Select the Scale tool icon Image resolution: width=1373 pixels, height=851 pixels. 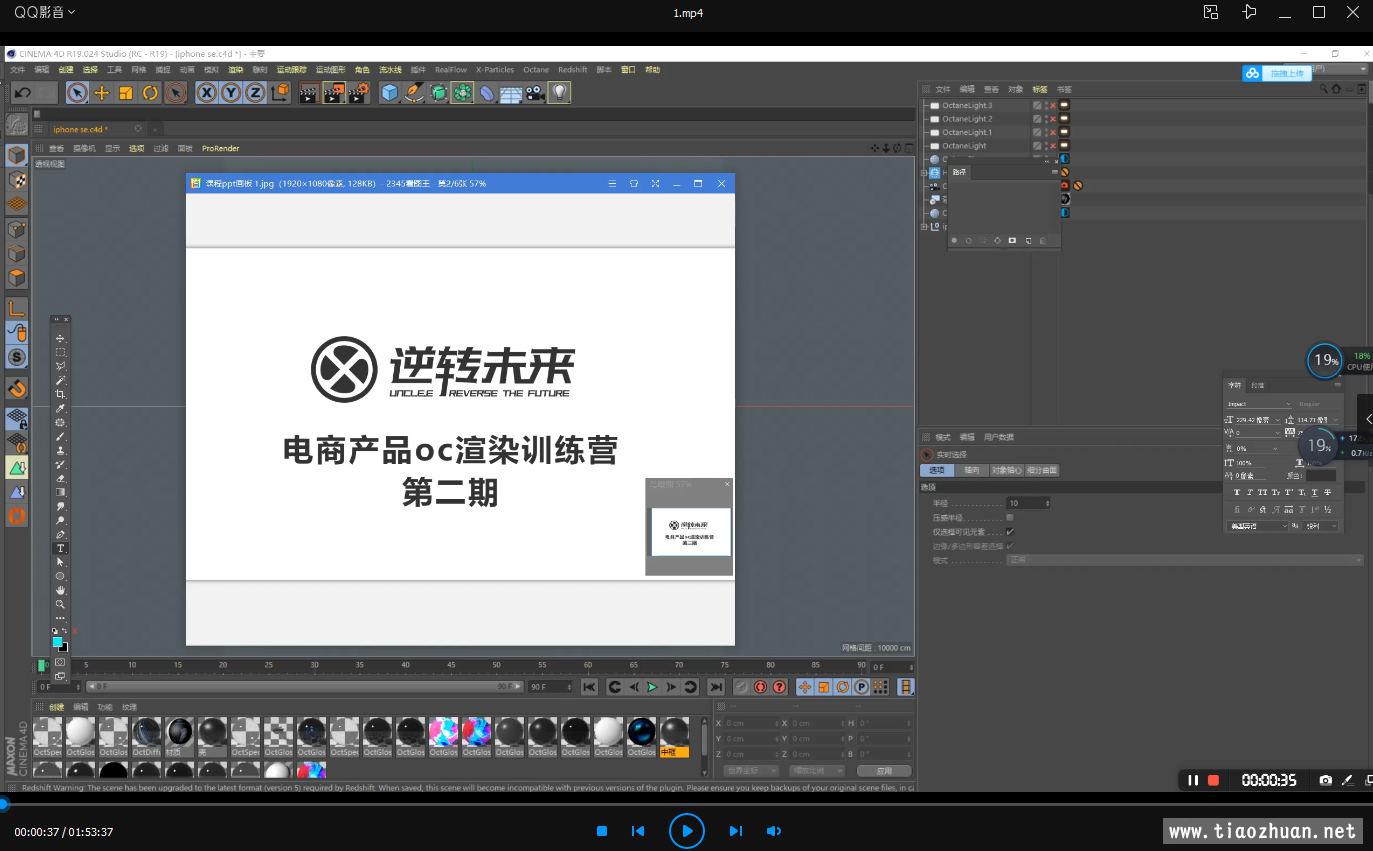coord(126,93)
